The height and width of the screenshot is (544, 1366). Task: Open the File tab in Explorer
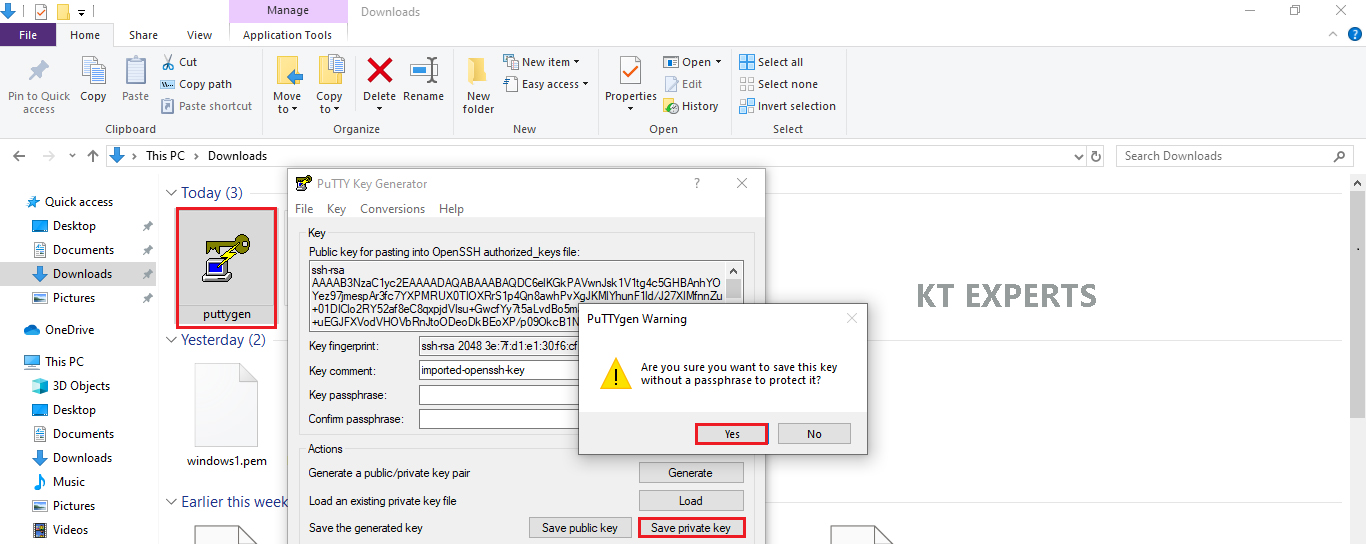28,35
